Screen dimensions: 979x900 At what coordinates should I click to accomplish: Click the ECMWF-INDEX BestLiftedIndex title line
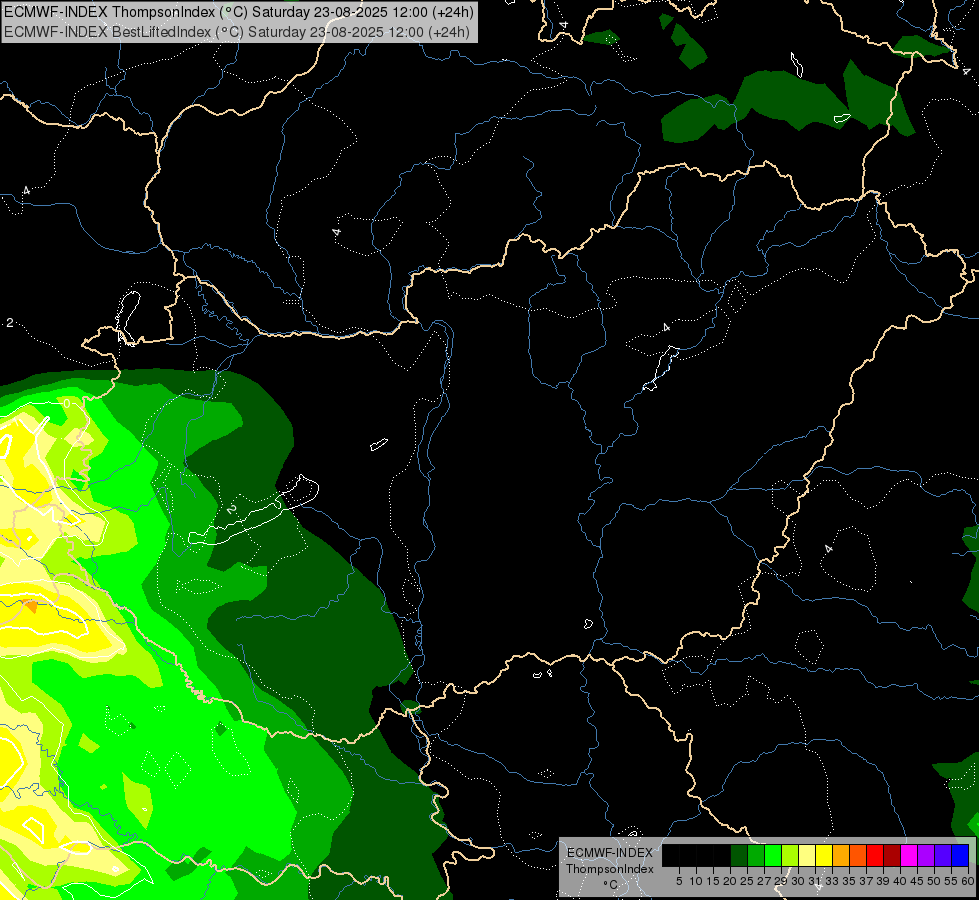[237, 32]
